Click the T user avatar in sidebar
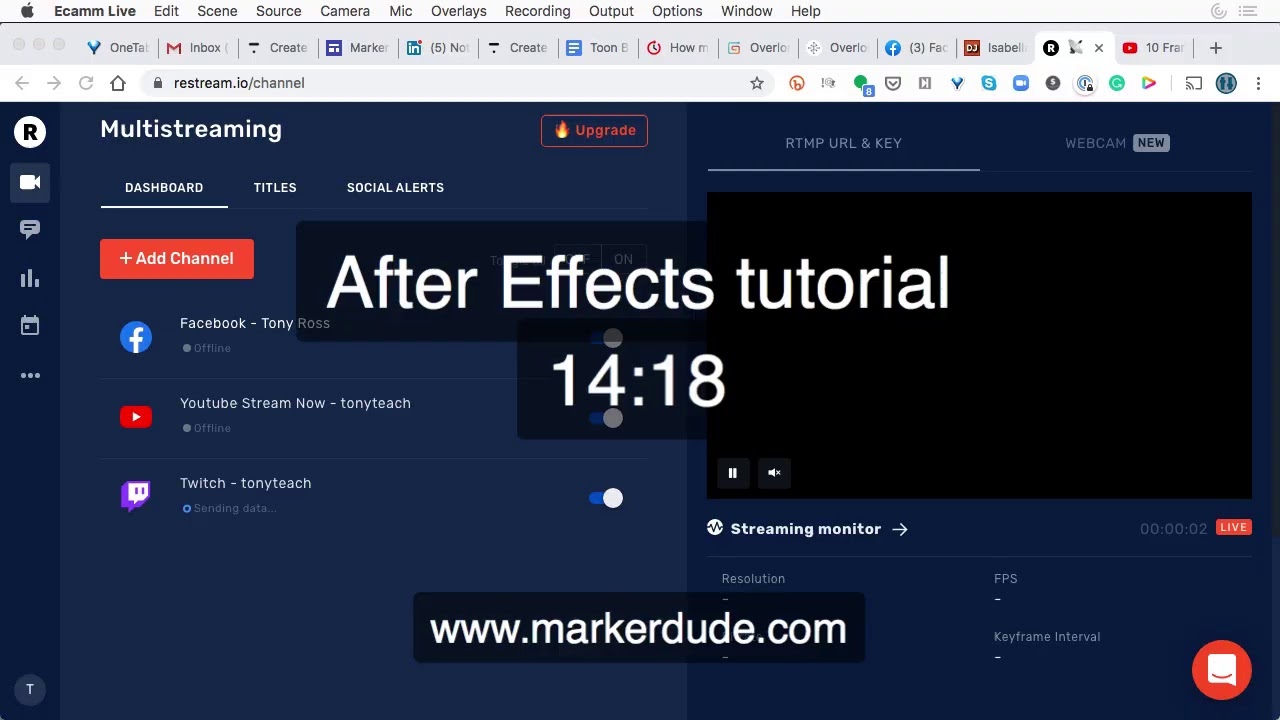 tap(30, 689)
